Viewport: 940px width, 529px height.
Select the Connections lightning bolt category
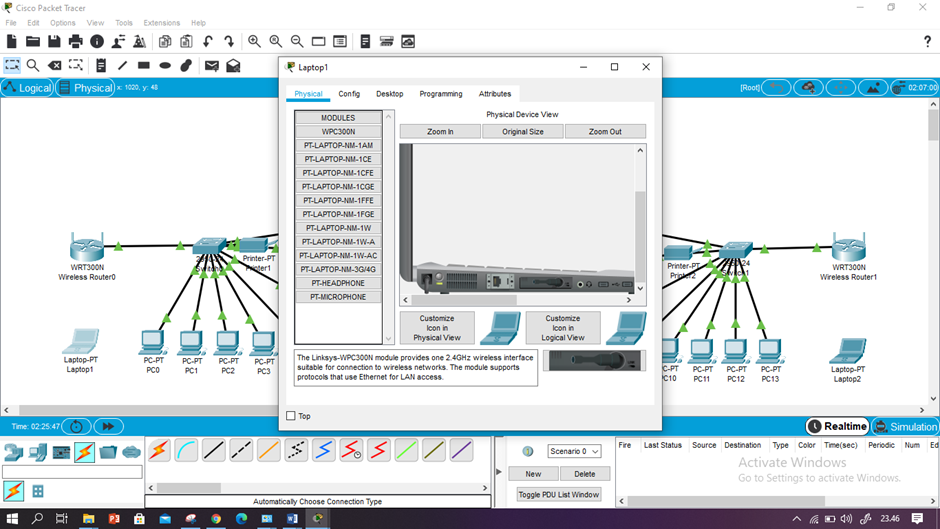pos(85,452)
